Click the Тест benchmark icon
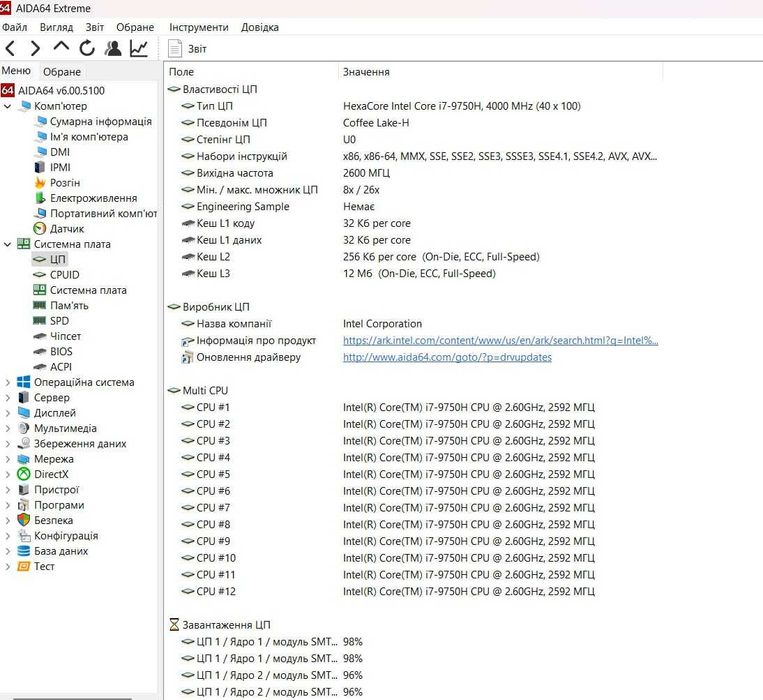Screen dimensions: 763x700 point(23,566)
